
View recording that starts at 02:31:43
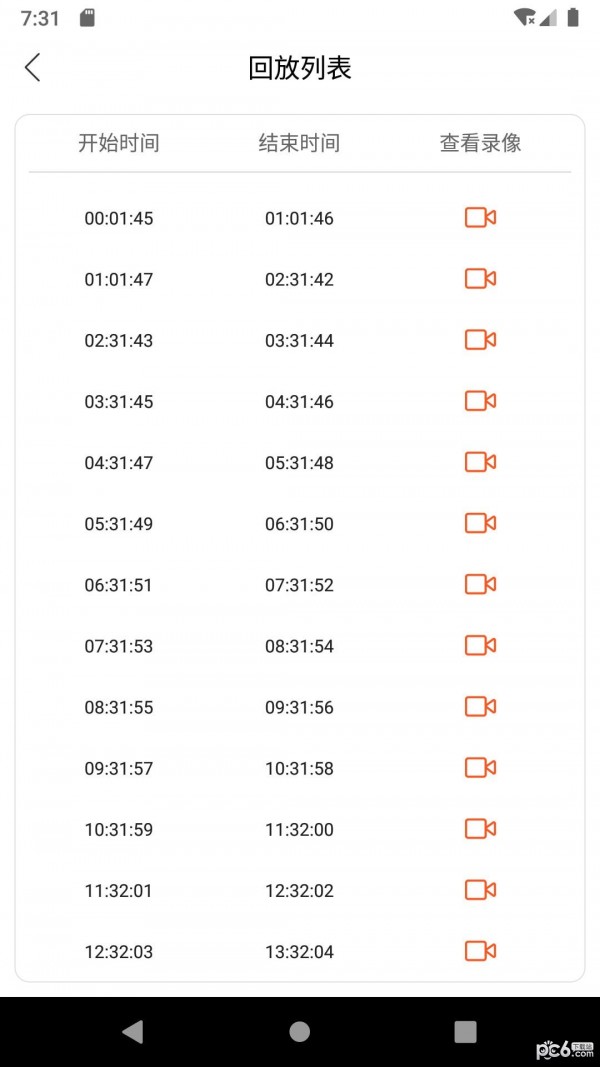pyautogui.click(x=480, y=340)
